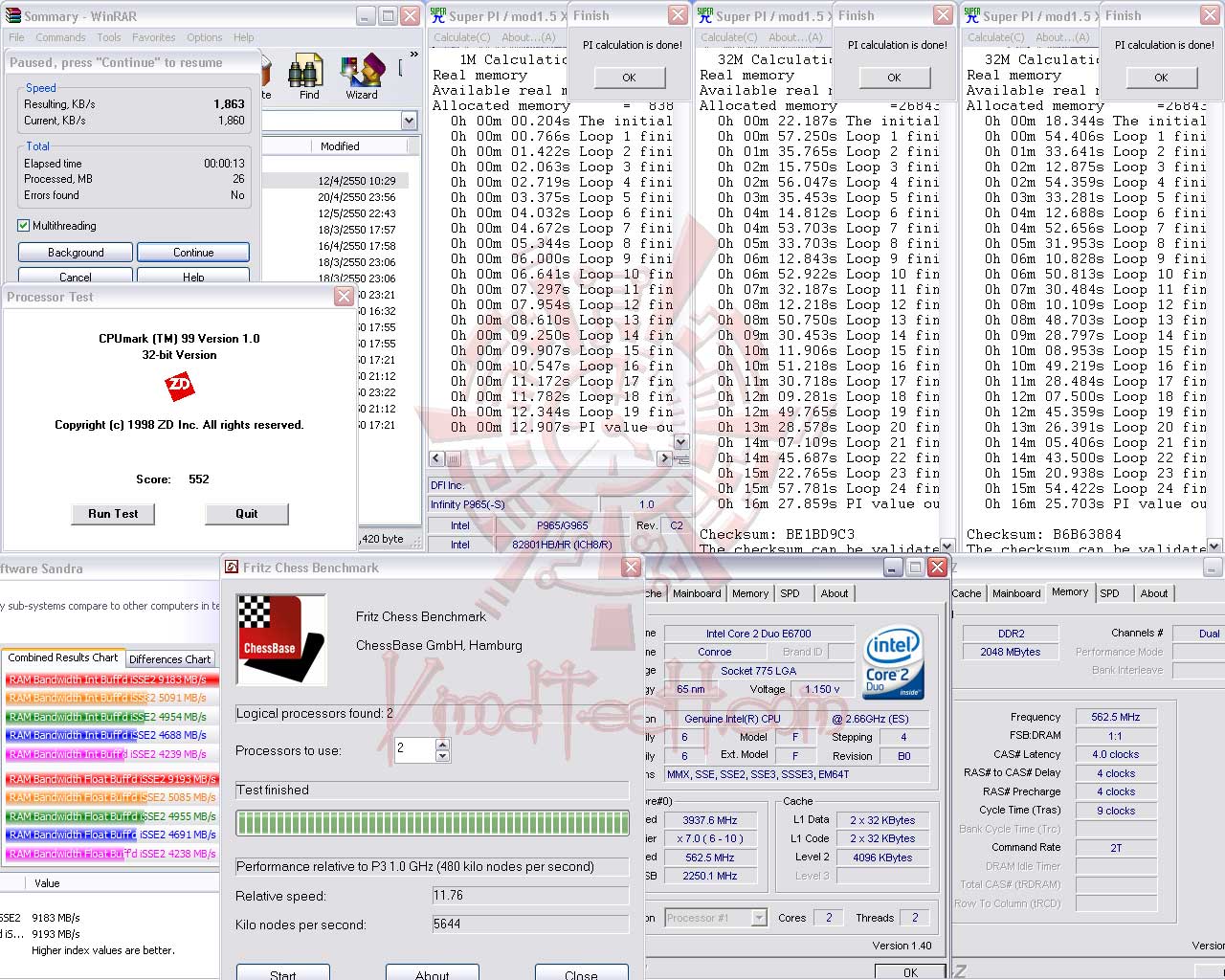Click scroll-down arrow in 1M Super PI window

(x=681, y=442)
